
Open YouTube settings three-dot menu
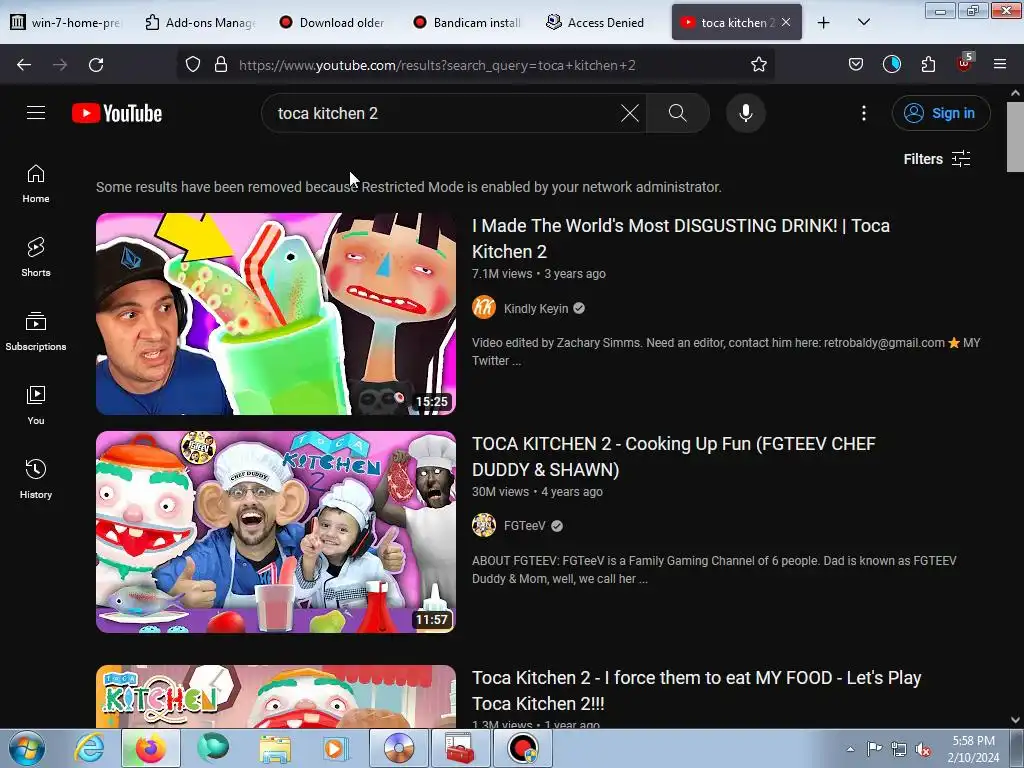[864, 113]
